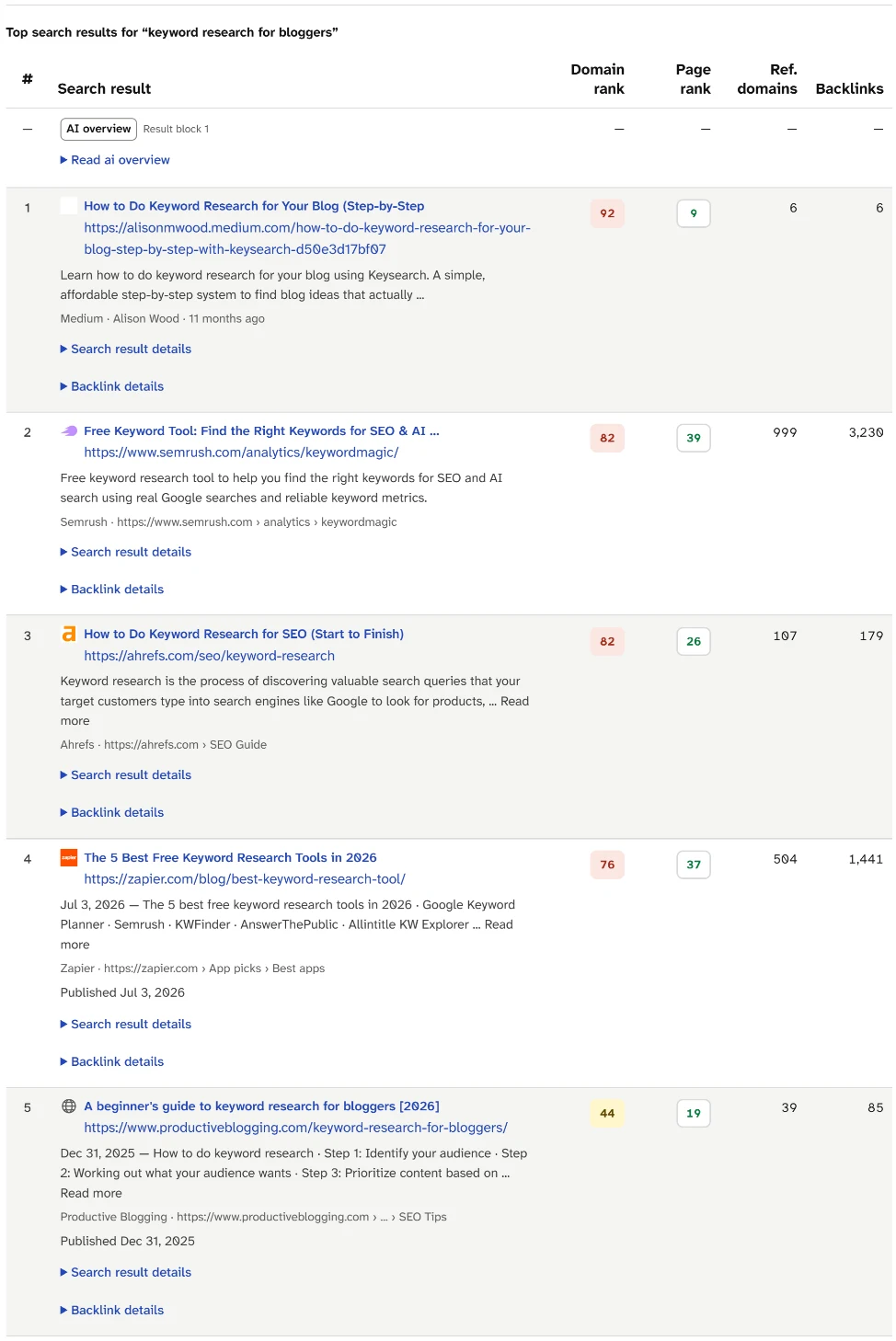Open 'How to Do Keyword Research for SEO' title
This screenshot has width=896, height=1341.
(244, 634)
